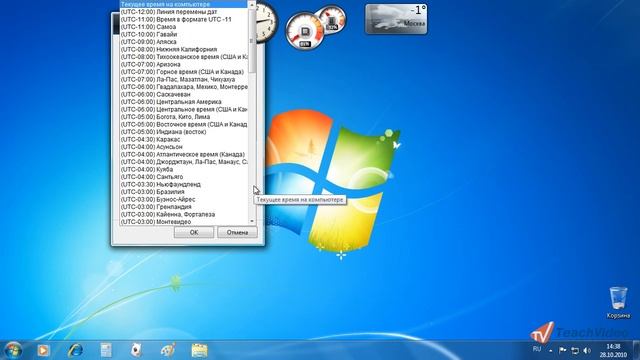Launch Windows Media Player from taskbar
This screenshot has width=640, height=360.
point(43,350)
